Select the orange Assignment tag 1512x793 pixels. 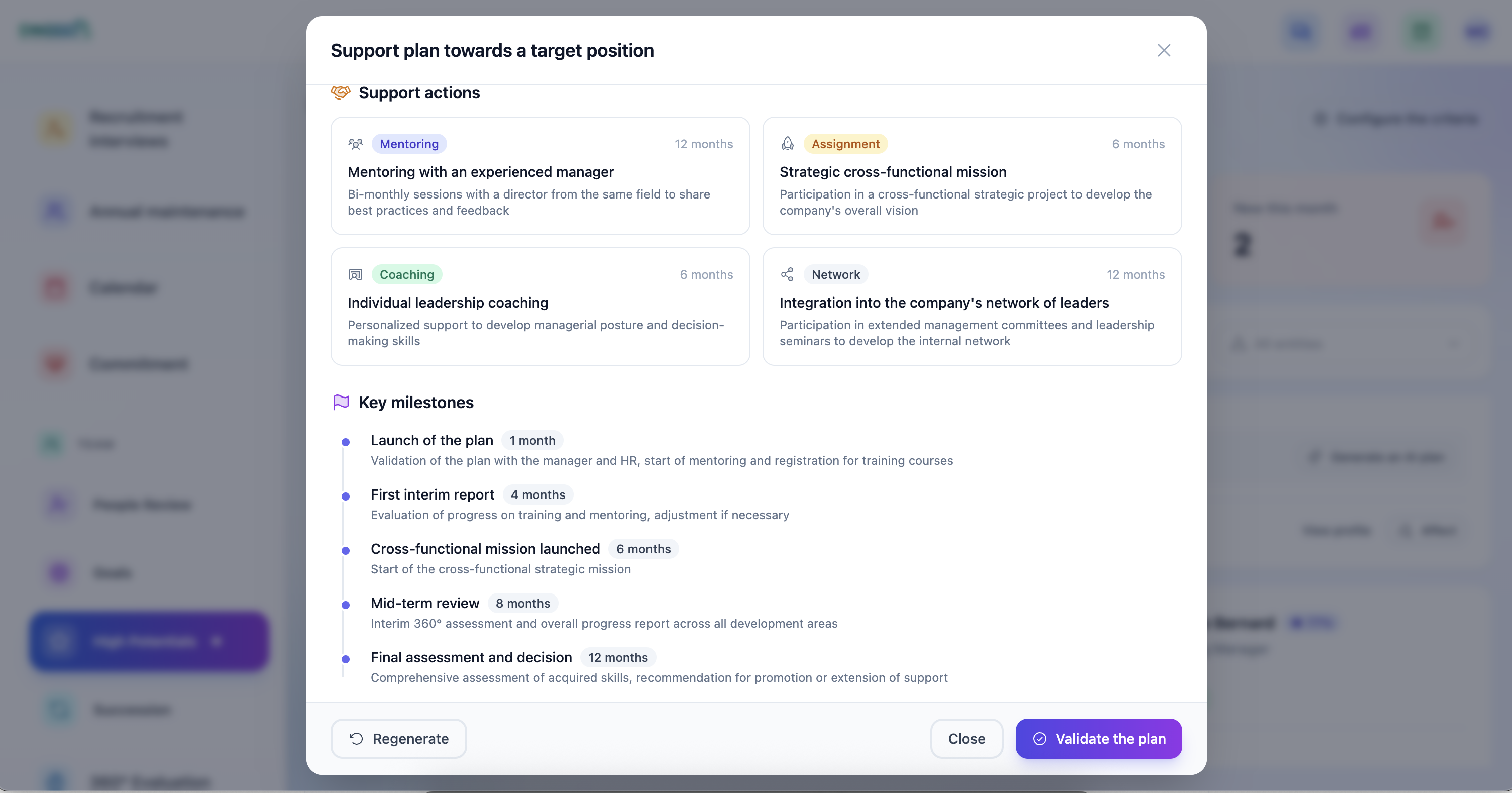(x=844, y=144)
